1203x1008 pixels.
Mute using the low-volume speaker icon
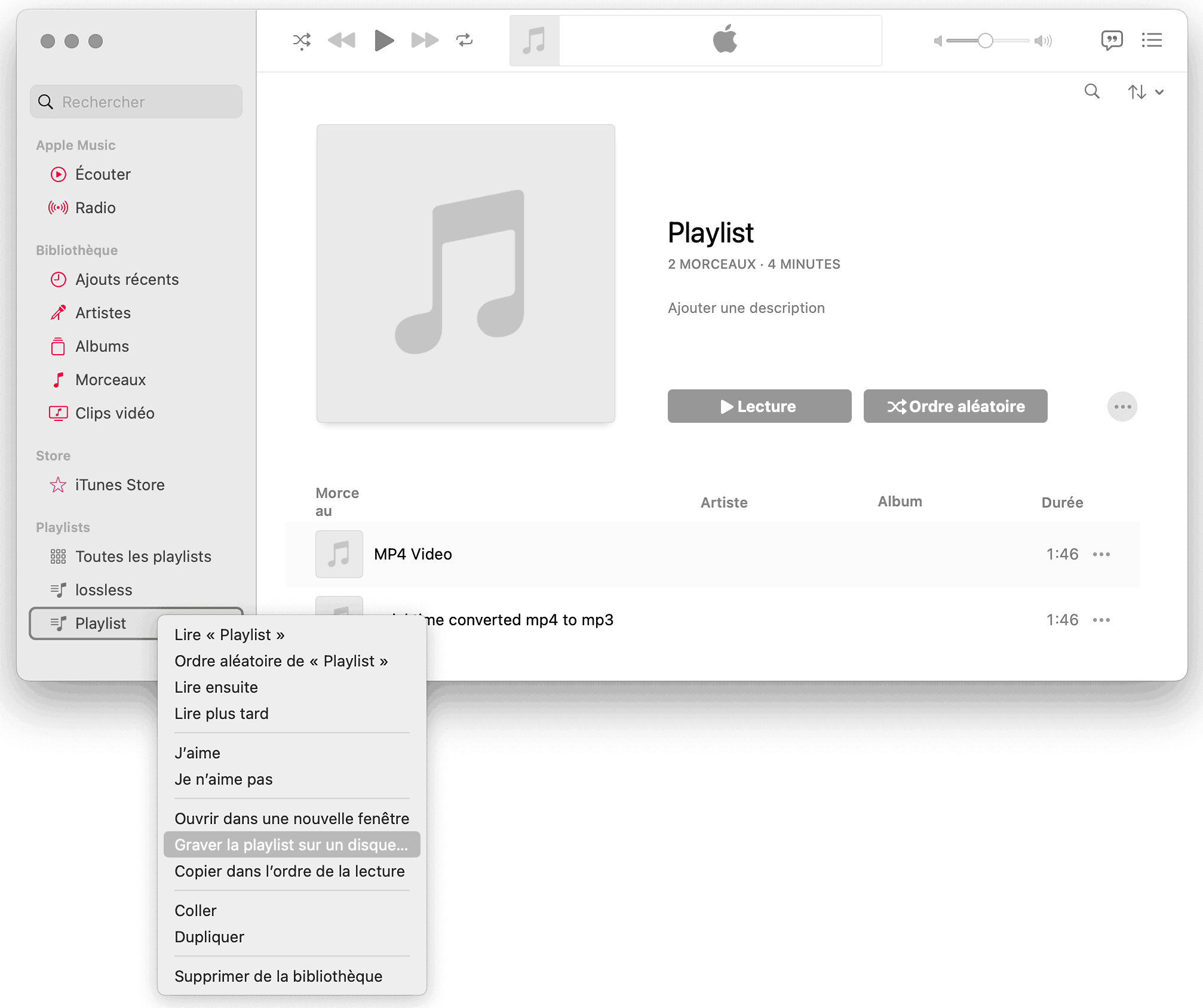coord(938,41)
